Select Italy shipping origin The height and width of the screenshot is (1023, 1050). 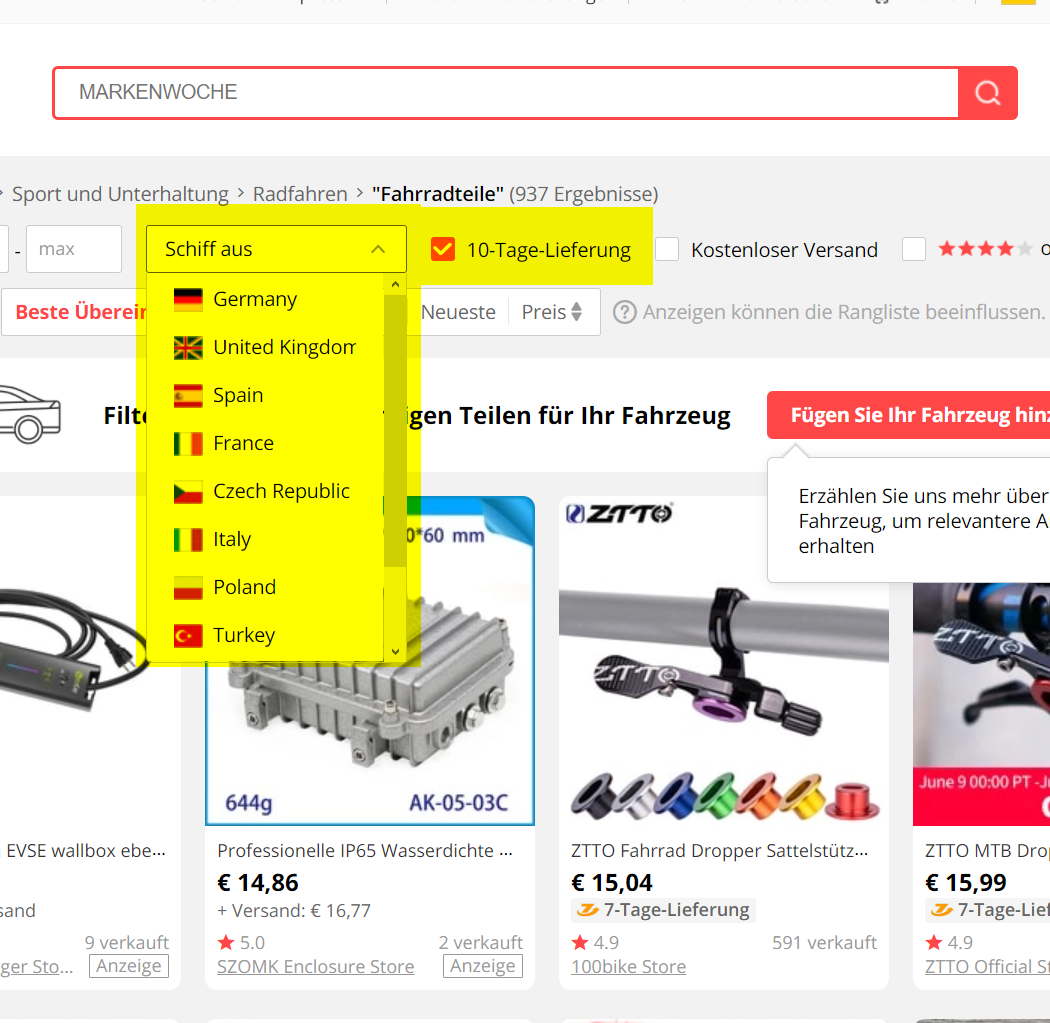pos(266,540)
